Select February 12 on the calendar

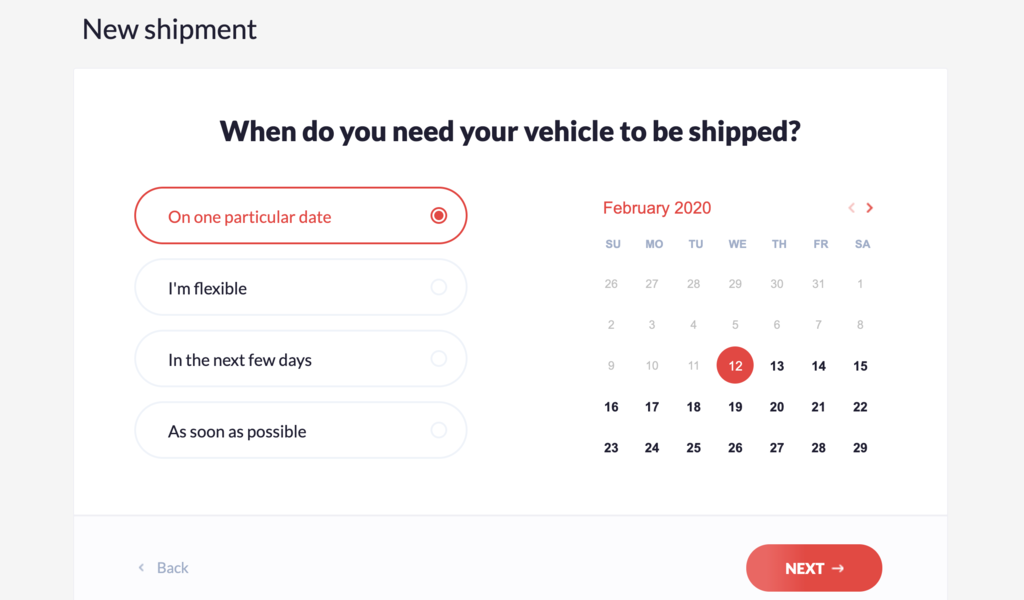(x=735, y=365)
